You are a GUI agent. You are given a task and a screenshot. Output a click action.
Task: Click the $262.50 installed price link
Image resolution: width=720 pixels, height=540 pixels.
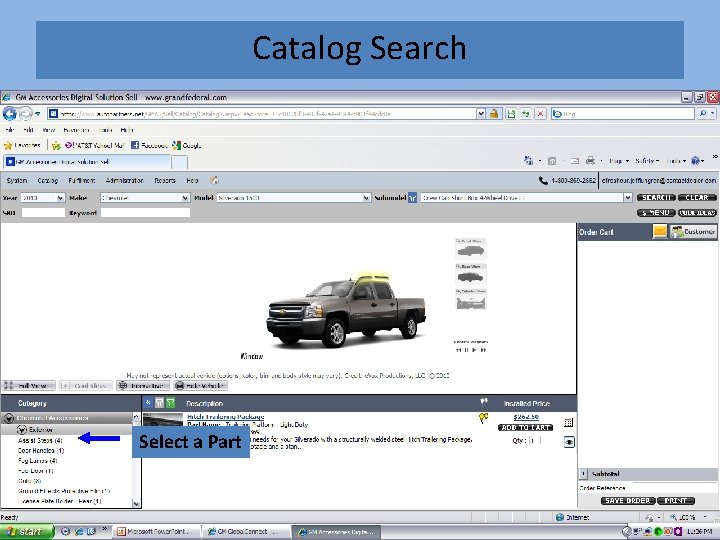click(x=526, y=417)
